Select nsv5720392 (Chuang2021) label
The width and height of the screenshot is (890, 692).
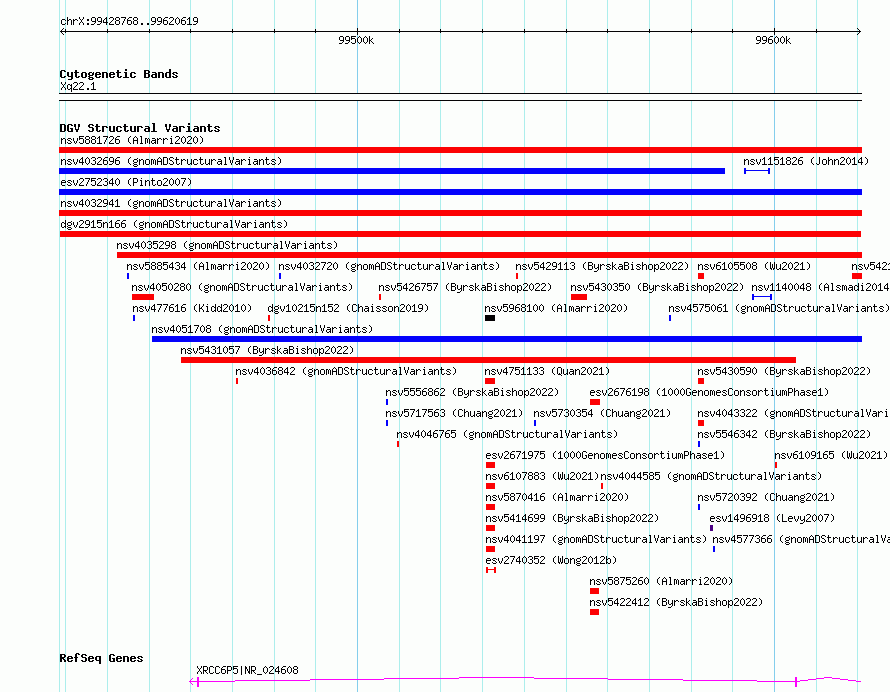[x=766, y=497]
